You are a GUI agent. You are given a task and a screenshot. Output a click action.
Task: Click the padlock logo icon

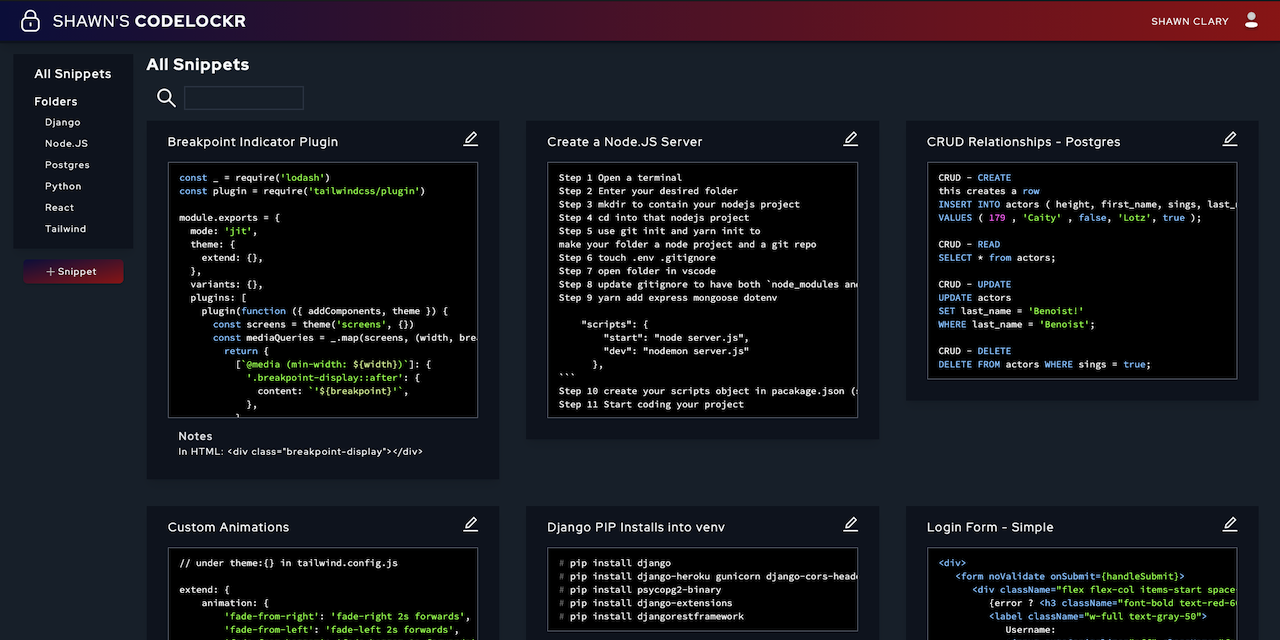[30, 21]
